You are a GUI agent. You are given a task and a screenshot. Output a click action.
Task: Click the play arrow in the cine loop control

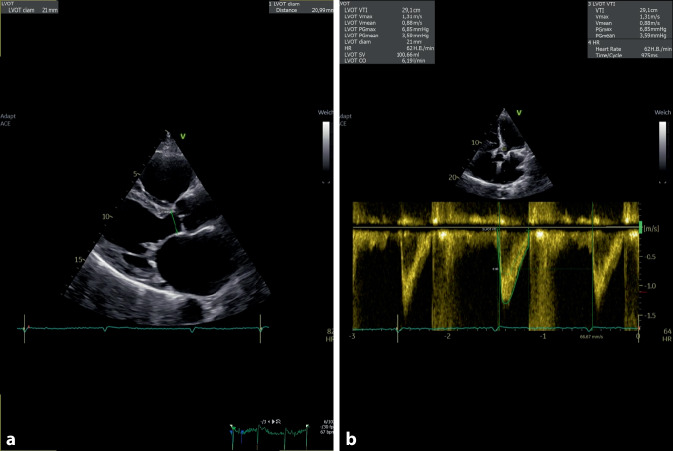coord(273,422)
